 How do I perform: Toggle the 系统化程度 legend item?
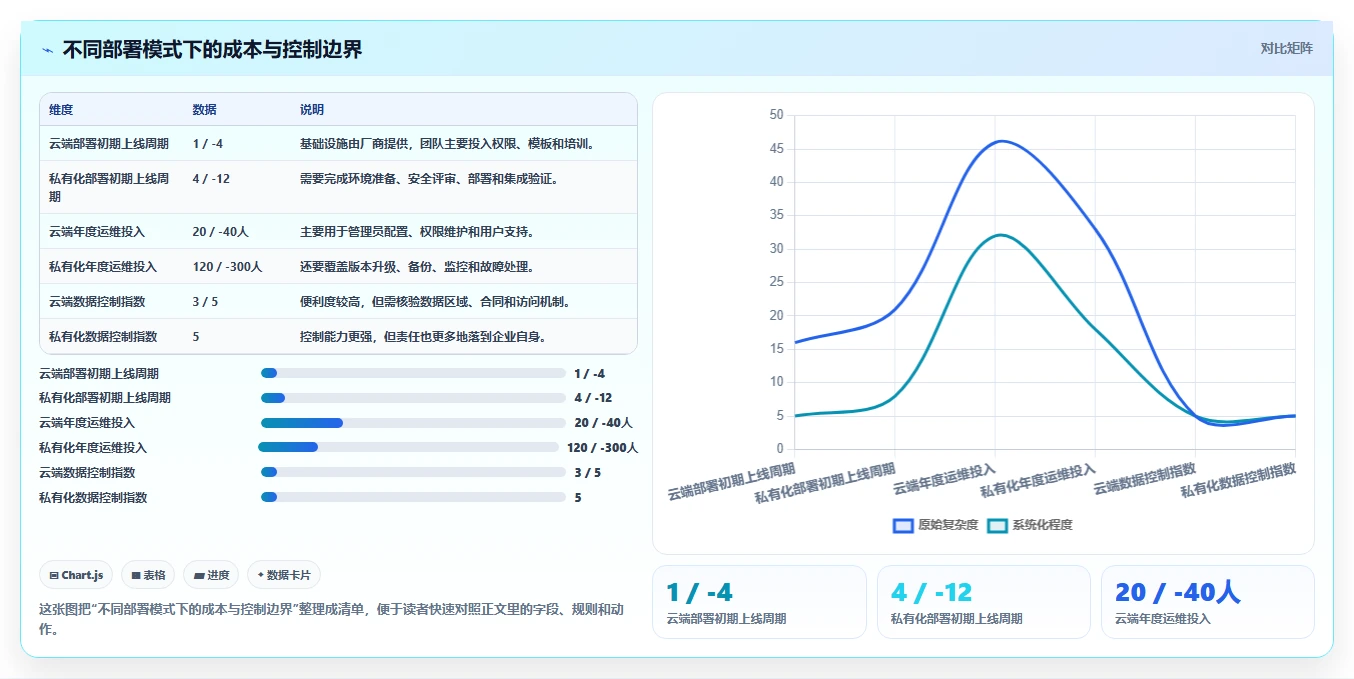point(1030,525)
